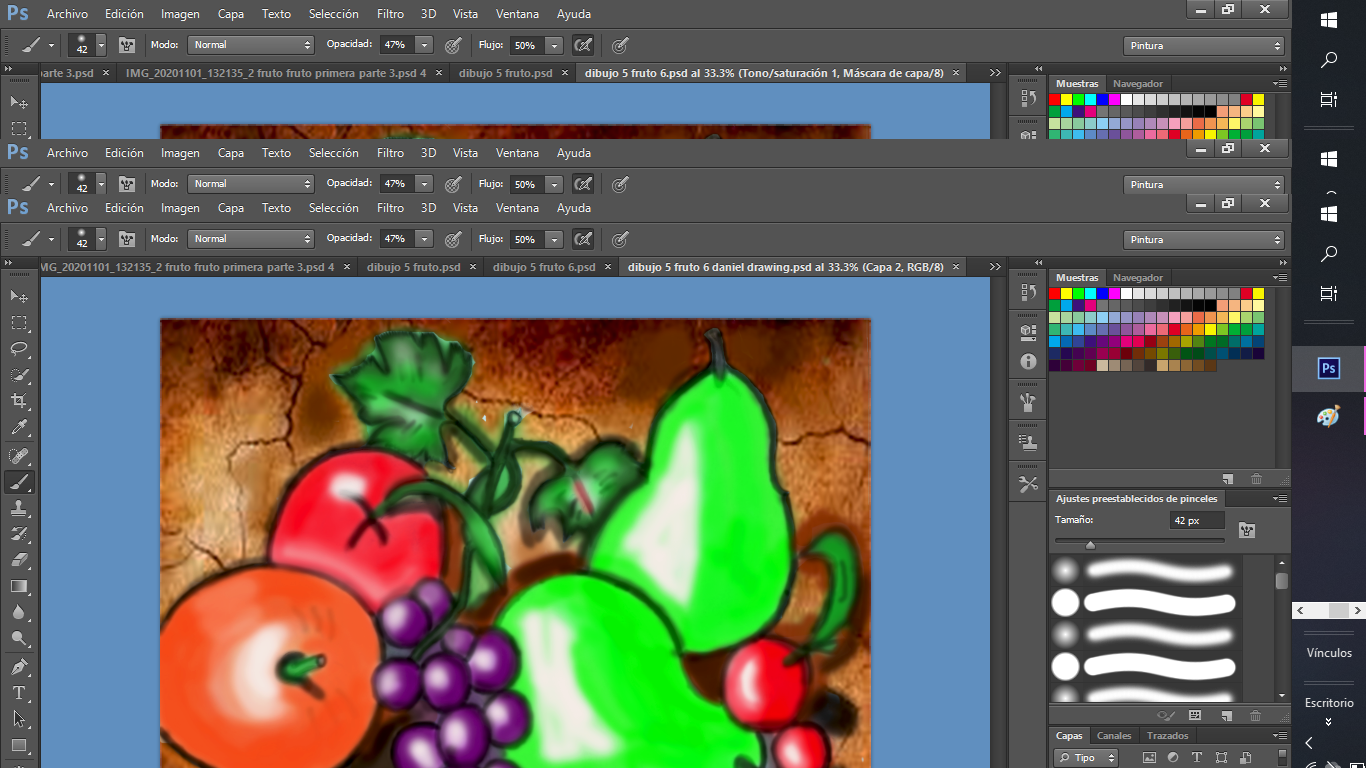Create new brush preset from panel footer

pyautogui.click(x=1226, y=716)
